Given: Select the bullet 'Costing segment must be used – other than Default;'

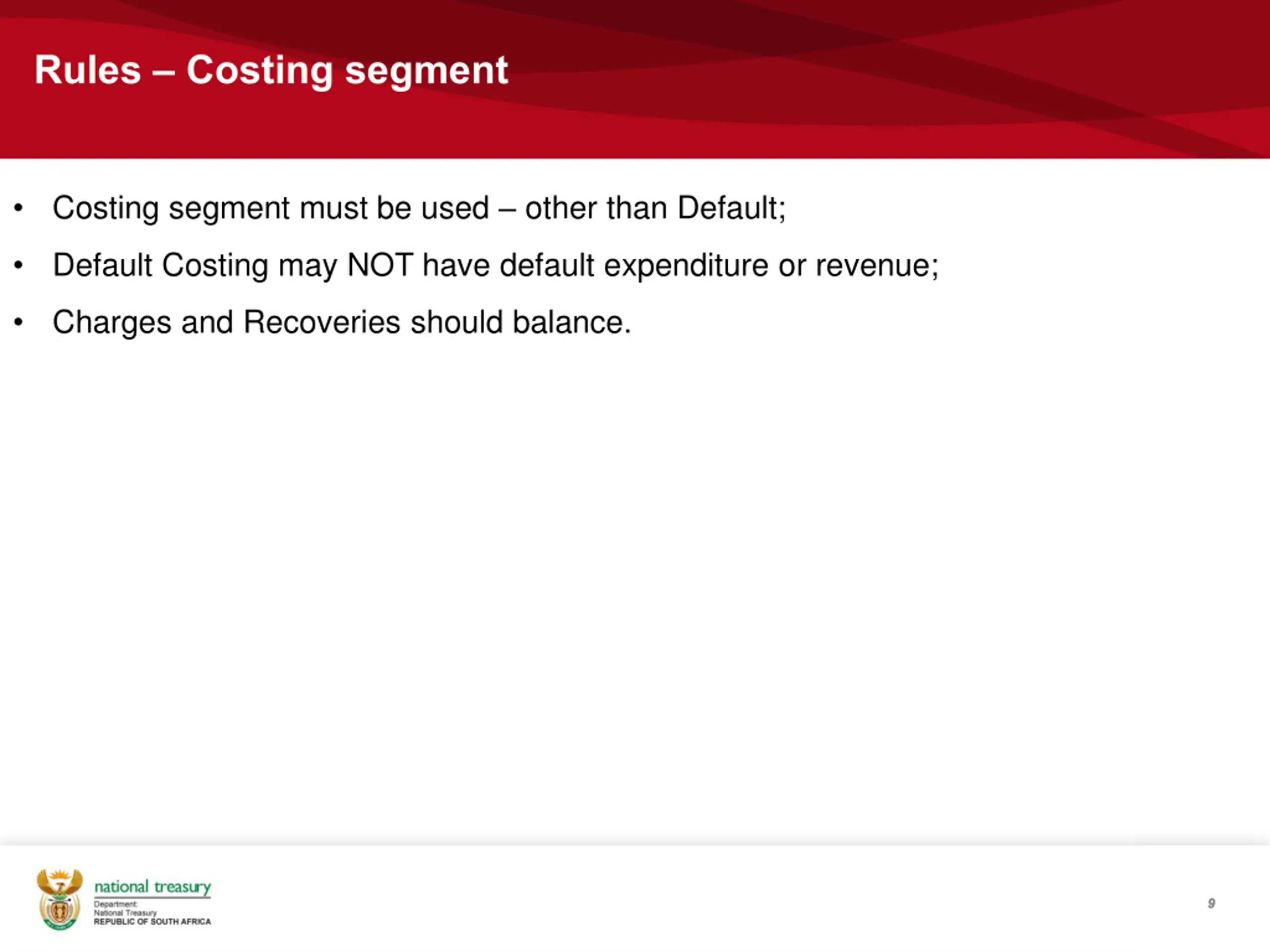Looking at the screenshot, I should 419,208.
